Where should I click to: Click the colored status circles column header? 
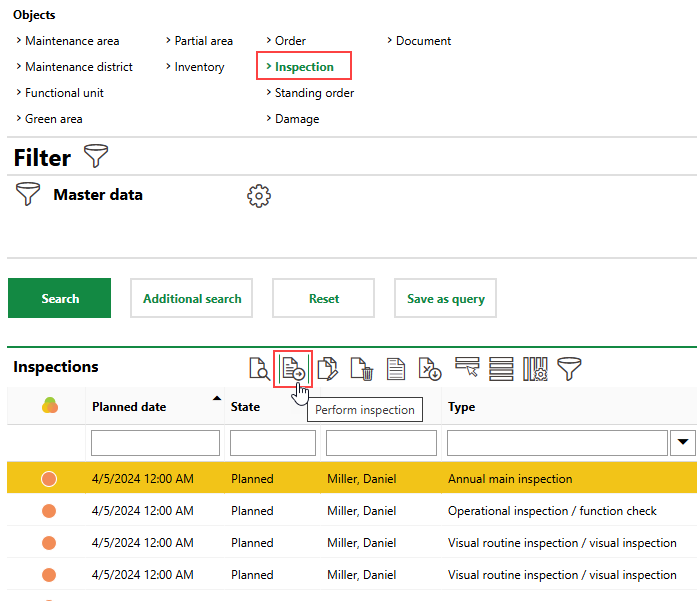pos(49,406)
